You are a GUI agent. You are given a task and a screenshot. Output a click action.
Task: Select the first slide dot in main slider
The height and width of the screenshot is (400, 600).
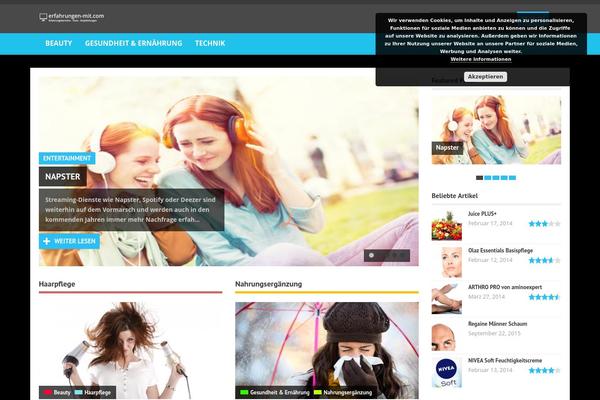point(371,255)
